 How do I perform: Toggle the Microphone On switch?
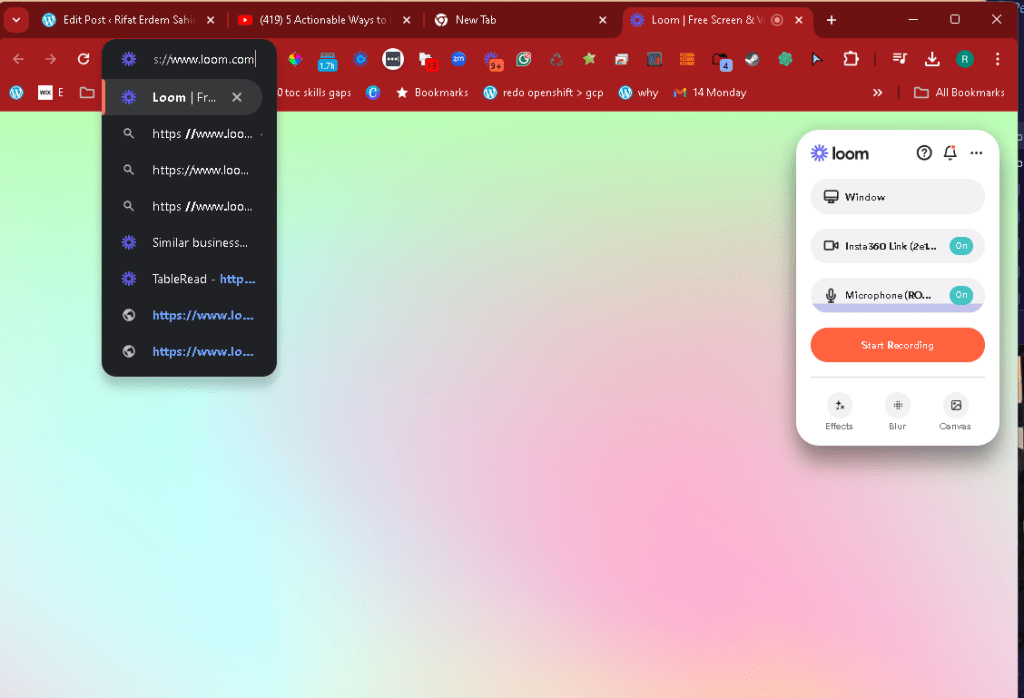[x=961, y=295]
